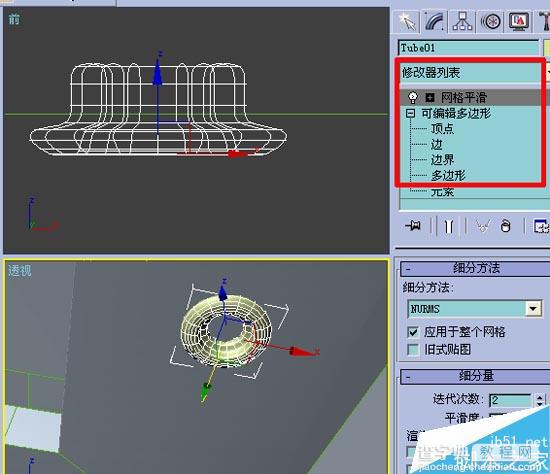The image size is (550, 474).
Task: Open the Create command panel tab
Action: point(406,21)
